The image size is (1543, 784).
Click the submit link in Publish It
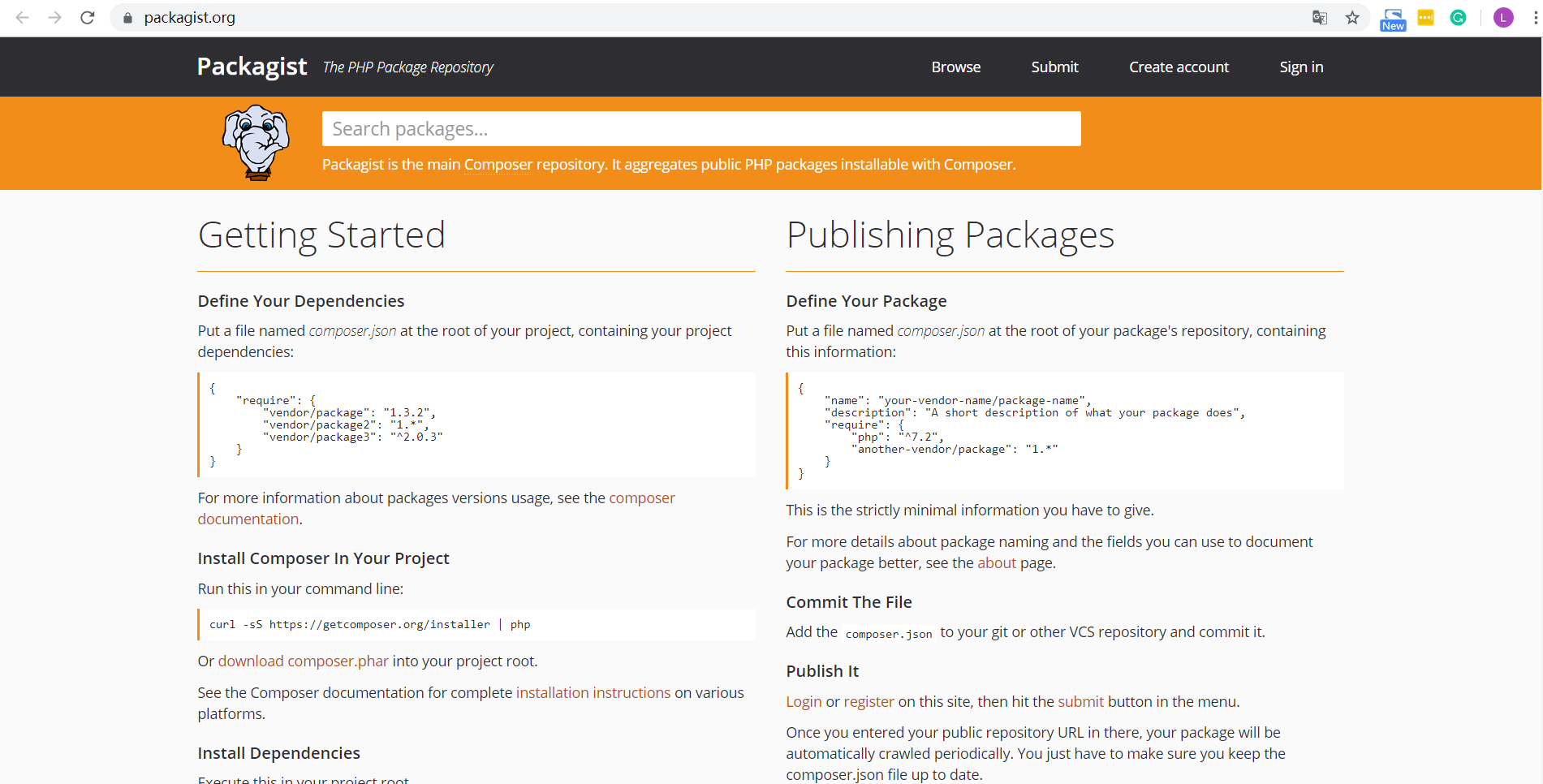pyautogui.click(x=1080, y=702)
